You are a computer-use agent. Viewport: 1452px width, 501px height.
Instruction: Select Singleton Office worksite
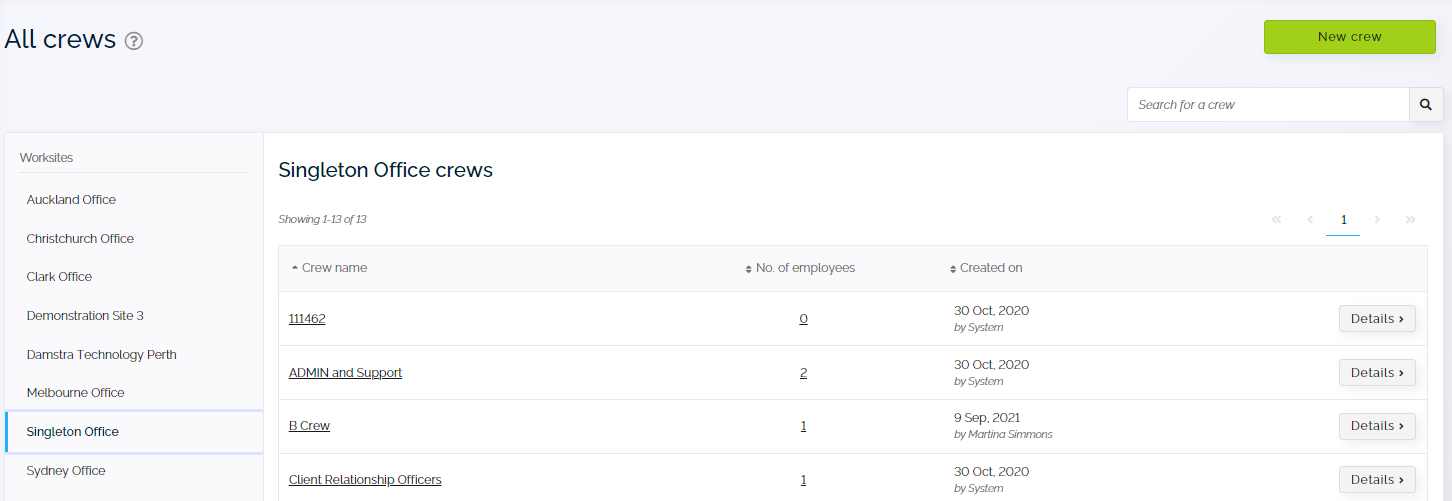click(134, 432)
